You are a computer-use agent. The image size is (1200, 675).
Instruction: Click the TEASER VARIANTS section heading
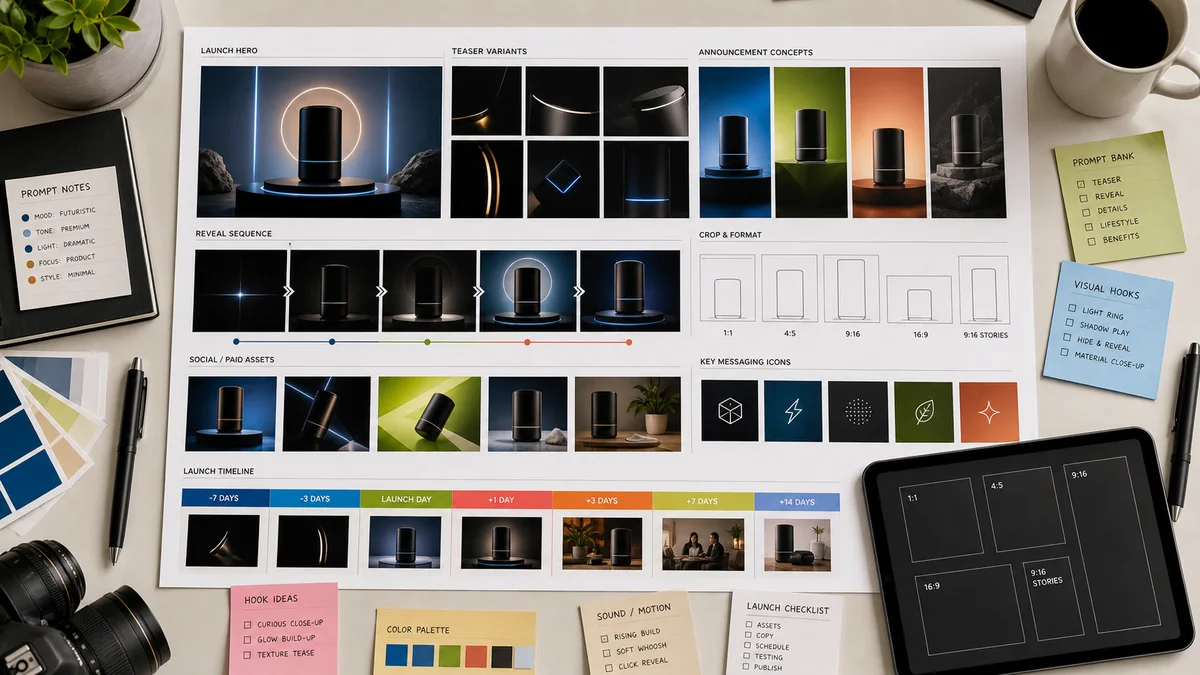[x=489, y=51]
